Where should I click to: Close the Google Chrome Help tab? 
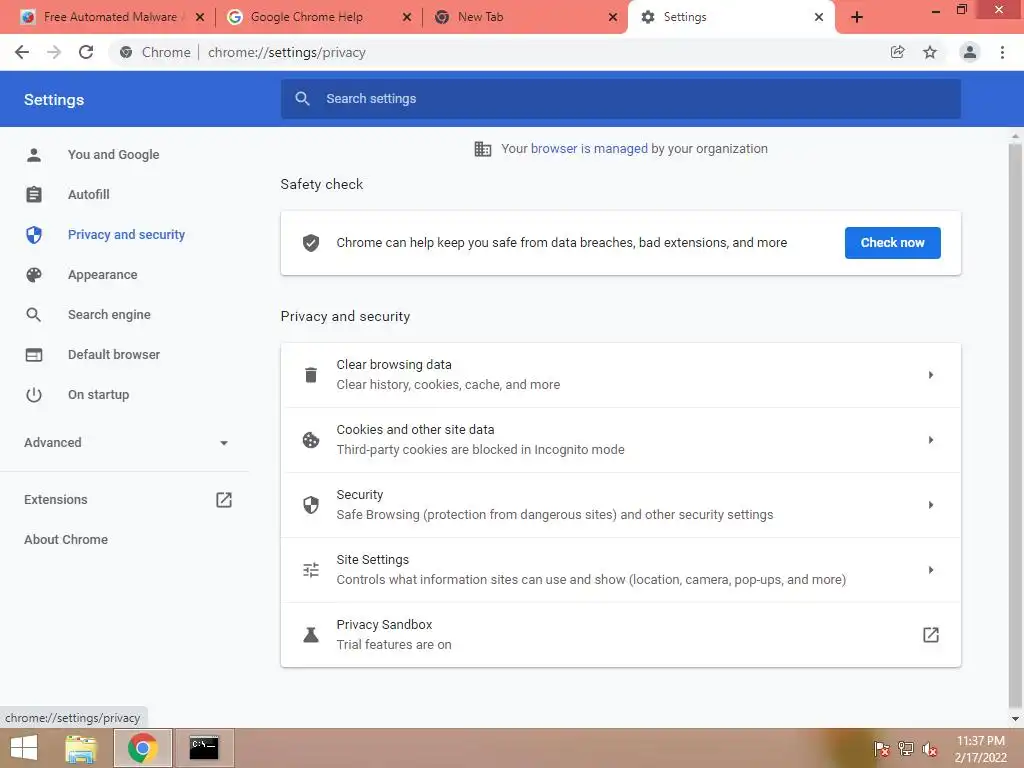tap(407, 17)
